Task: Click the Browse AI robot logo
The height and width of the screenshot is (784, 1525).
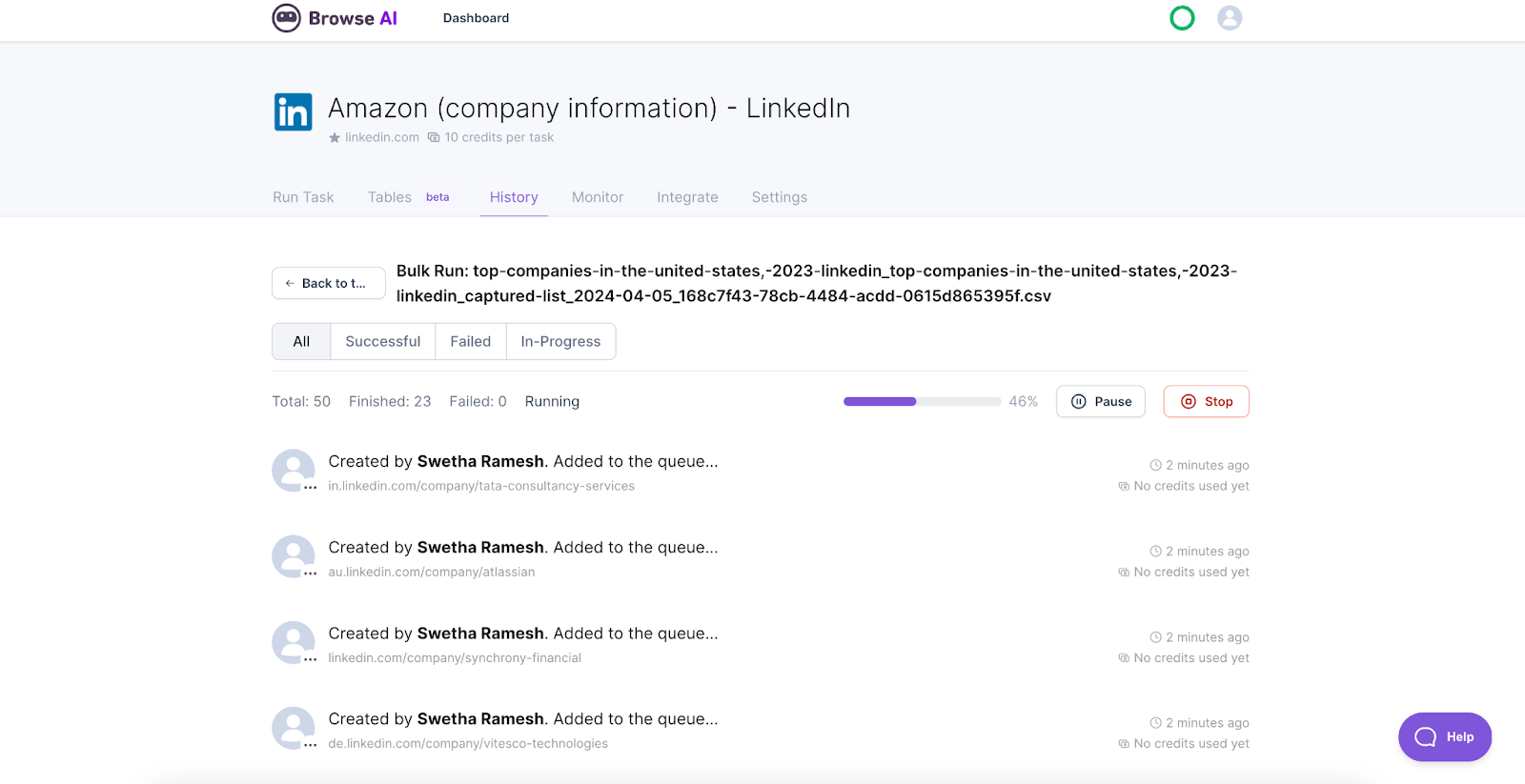Action: [286, 18]
